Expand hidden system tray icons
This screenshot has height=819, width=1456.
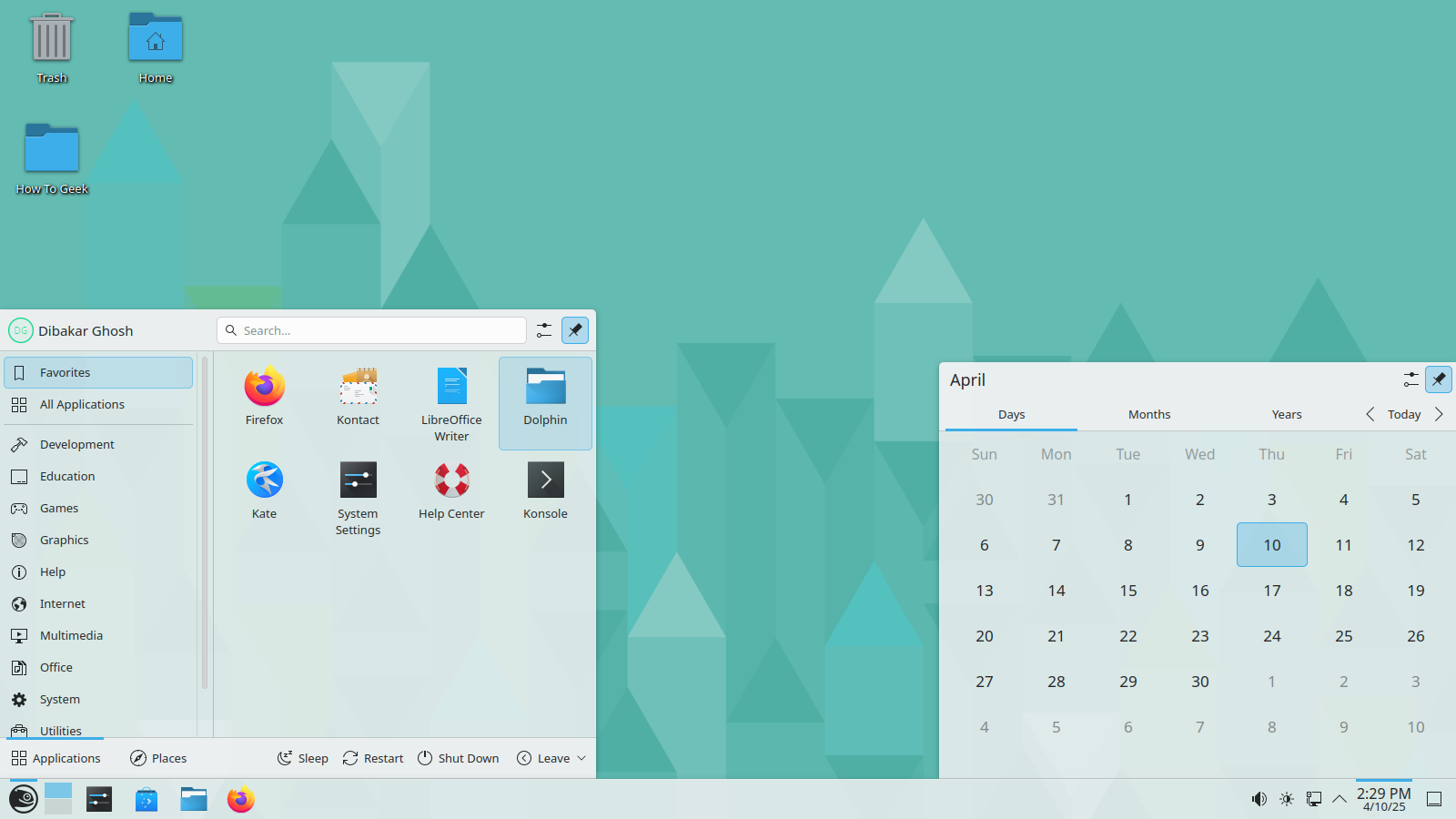pos(1339,799)
